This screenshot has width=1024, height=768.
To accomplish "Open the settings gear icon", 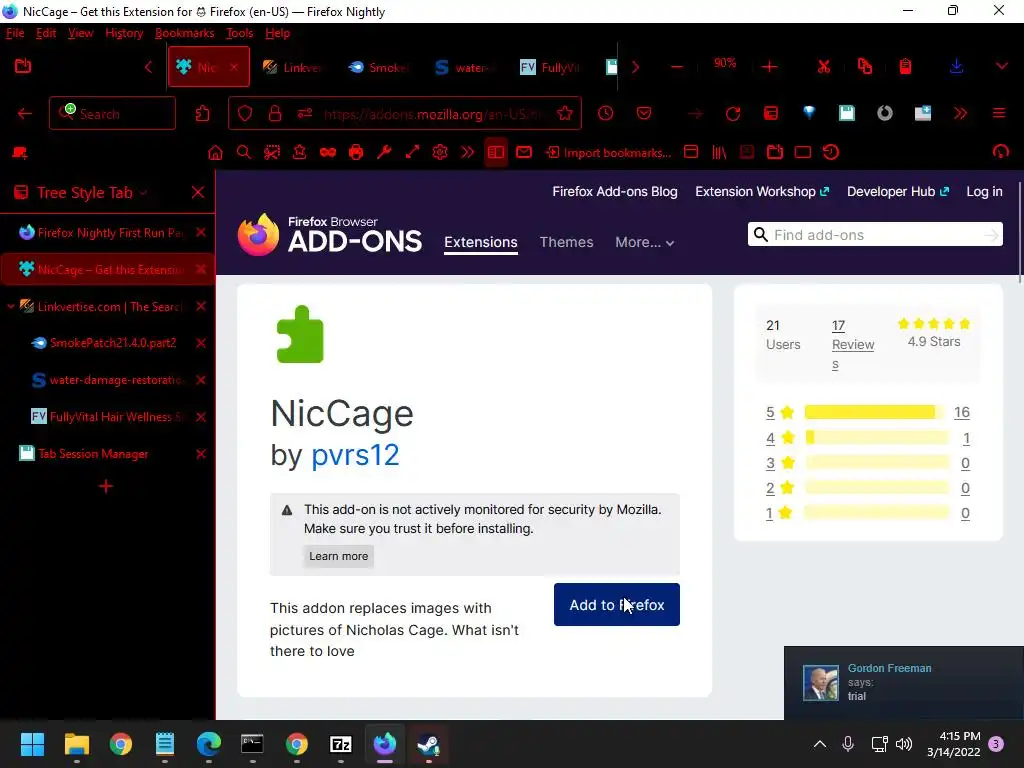I will click(x=440, y=153).
